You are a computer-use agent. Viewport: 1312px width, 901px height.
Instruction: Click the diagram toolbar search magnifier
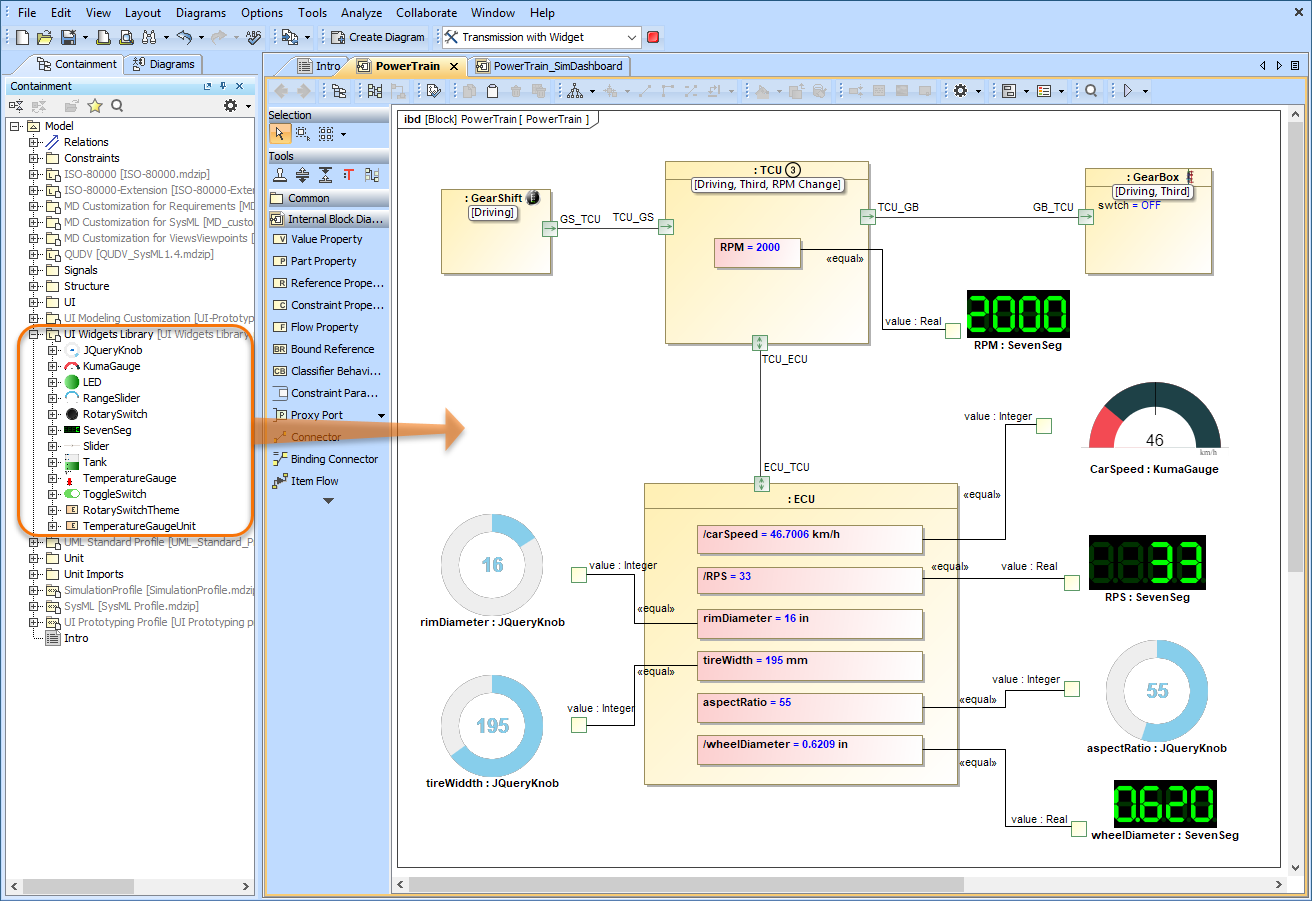pos(1091,91)
